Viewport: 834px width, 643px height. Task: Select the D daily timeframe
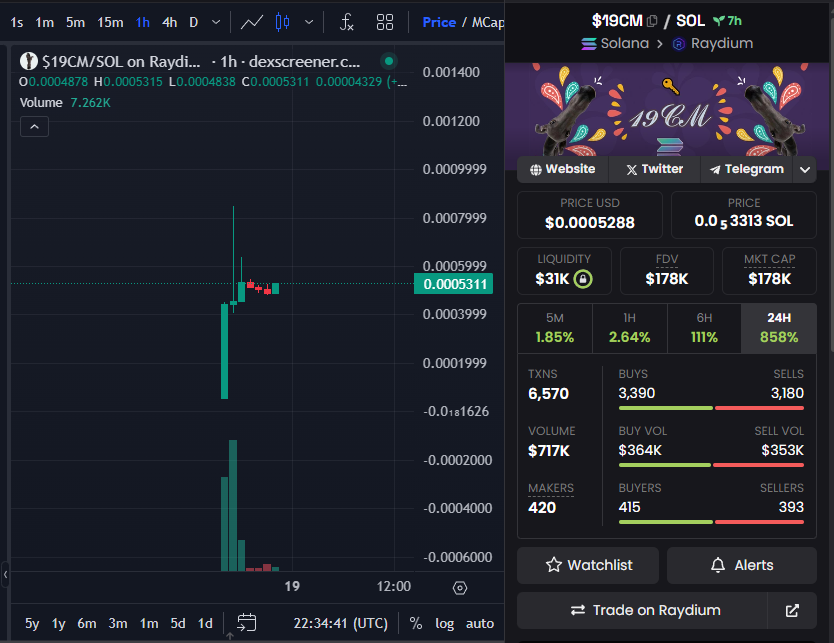(194, 22)
